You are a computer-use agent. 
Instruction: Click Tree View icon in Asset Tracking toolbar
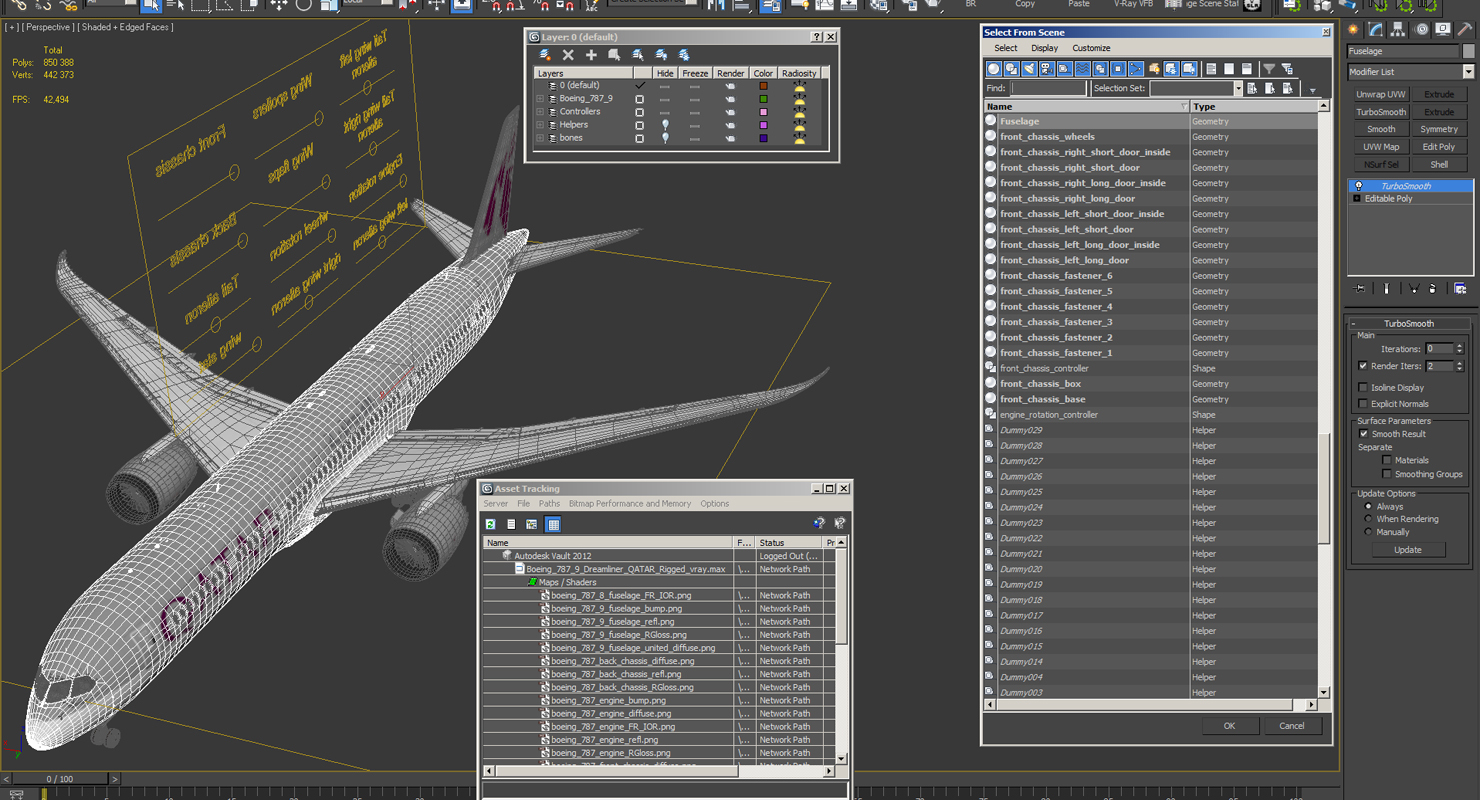pyautogui.click(x=532, y=524)
